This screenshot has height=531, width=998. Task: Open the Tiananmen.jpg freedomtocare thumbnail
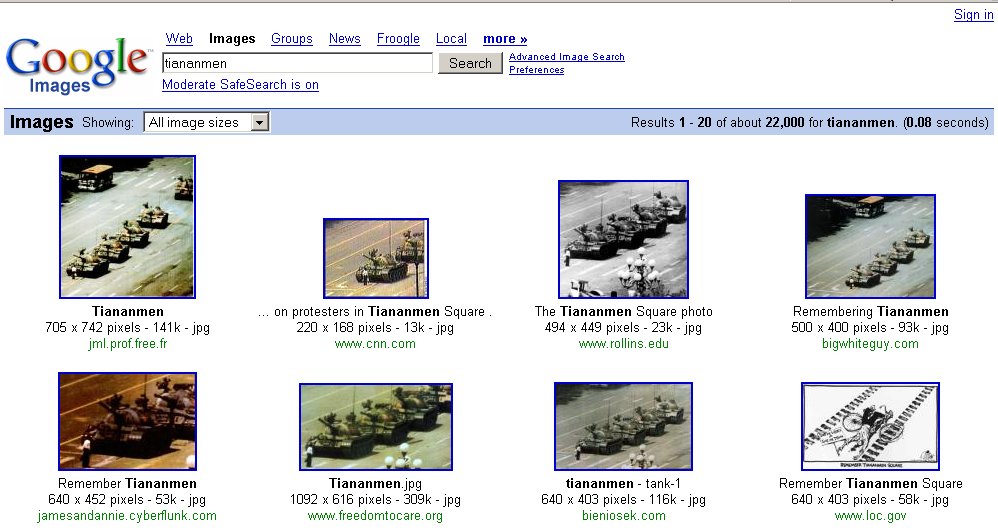point(376,427)
